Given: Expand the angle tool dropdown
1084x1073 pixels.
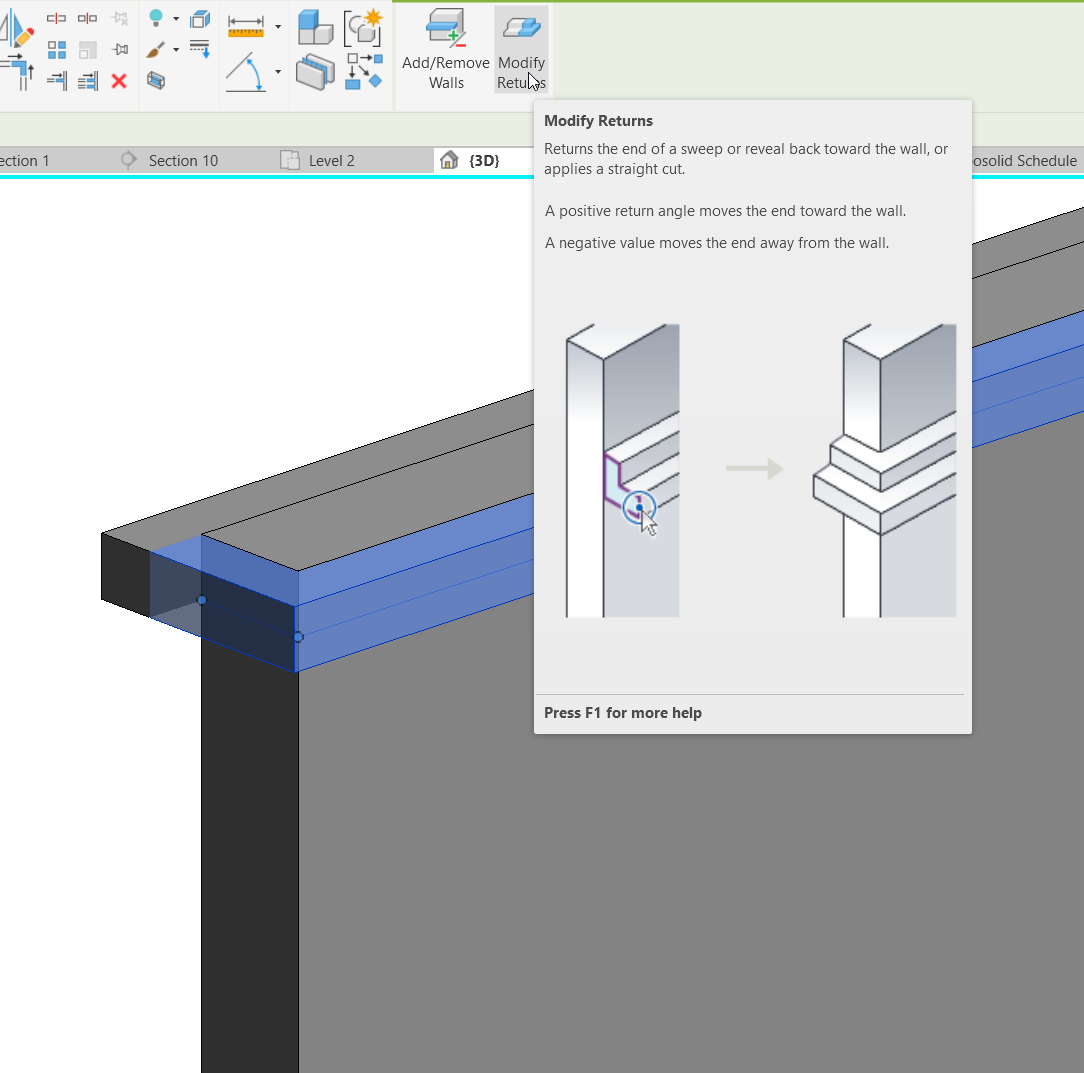Looking at the screenshot, I should click(x=278, y=70).
